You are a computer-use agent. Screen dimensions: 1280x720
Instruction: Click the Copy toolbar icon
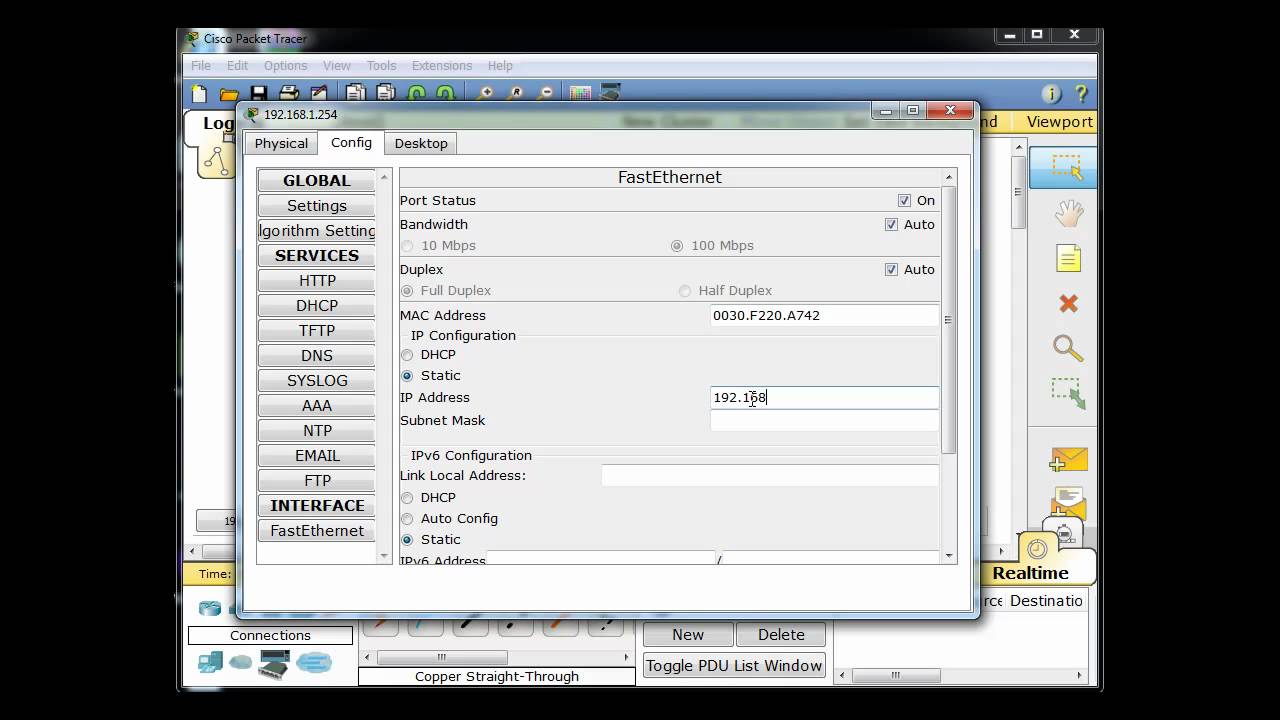coord(356,94)
